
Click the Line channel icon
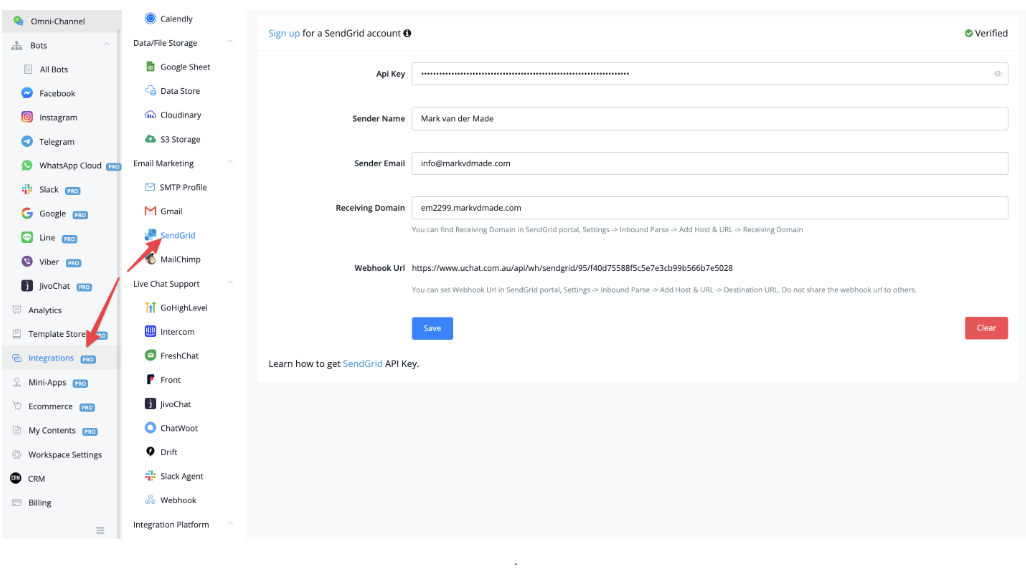point(27,238)
